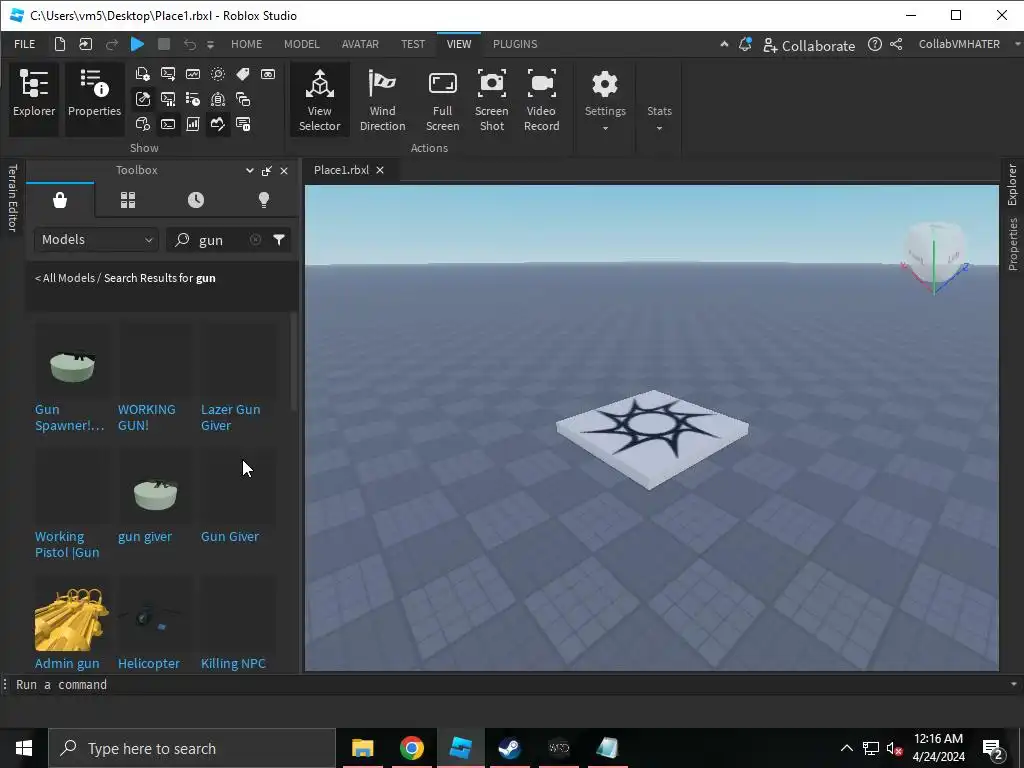Click the Help question mark icon
The image size is (1024, 768).
[874, 44]
